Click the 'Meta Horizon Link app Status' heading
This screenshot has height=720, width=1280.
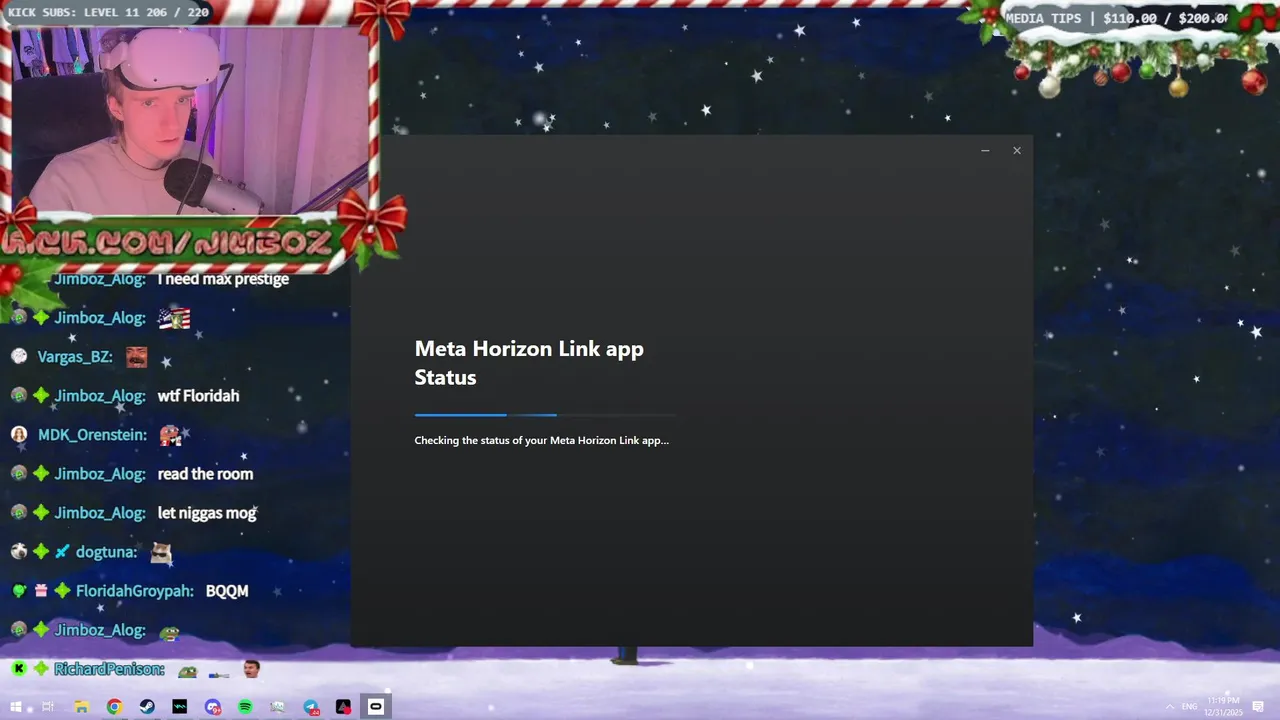[x=529, y=363]
